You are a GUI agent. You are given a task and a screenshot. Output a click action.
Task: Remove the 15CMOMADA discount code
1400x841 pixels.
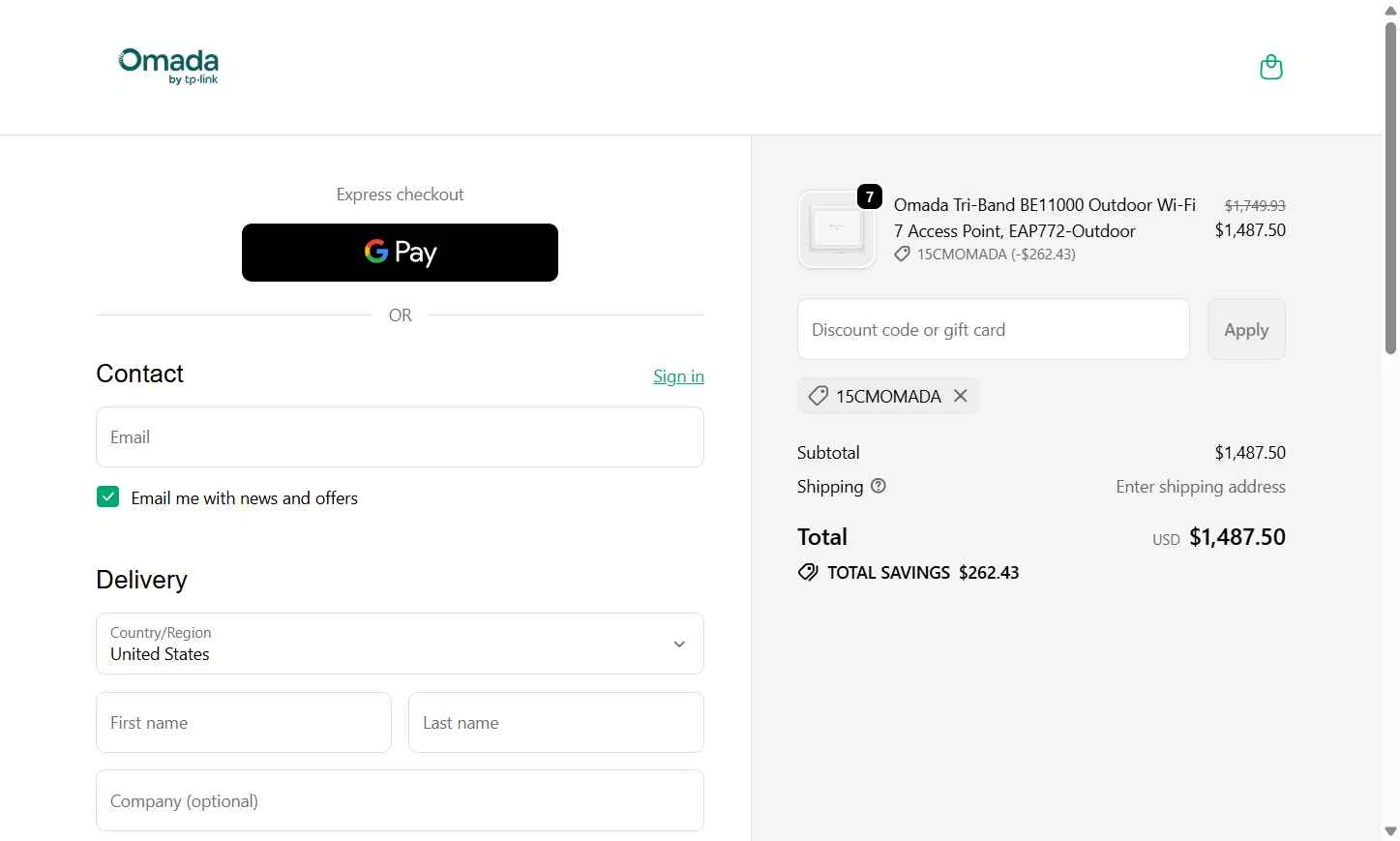pos(960,396)
